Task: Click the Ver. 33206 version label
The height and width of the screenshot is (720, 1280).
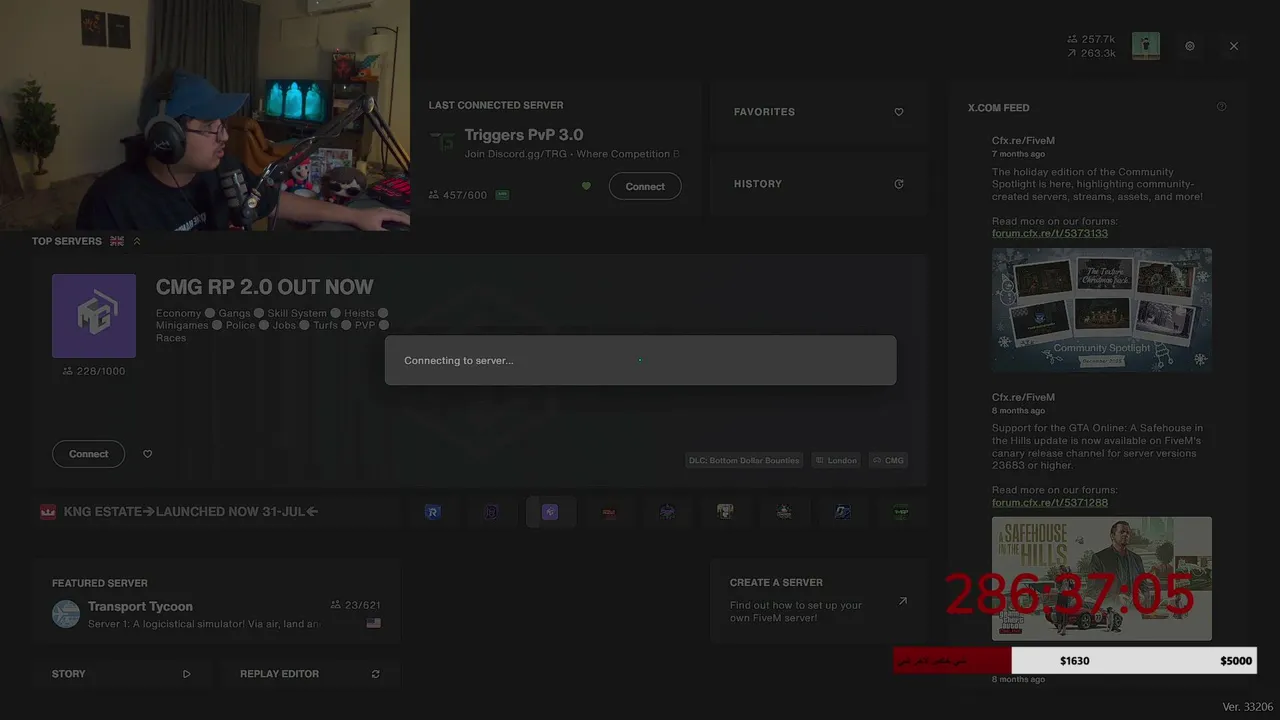Action: (1248, 707)
